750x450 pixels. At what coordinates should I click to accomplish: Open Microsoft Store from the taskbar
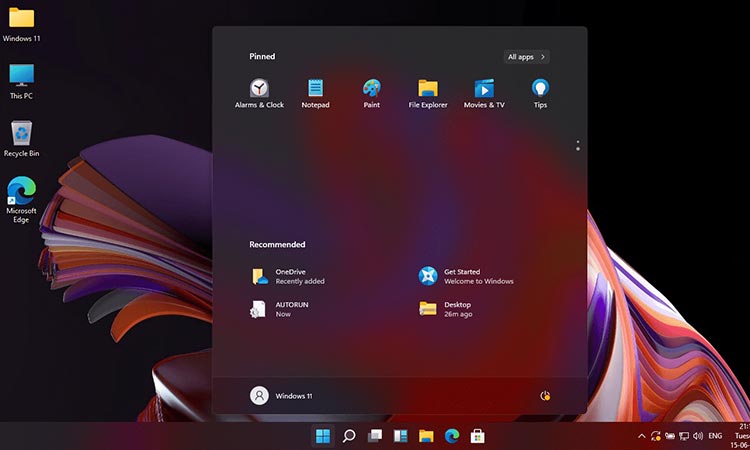coord(477,436)
